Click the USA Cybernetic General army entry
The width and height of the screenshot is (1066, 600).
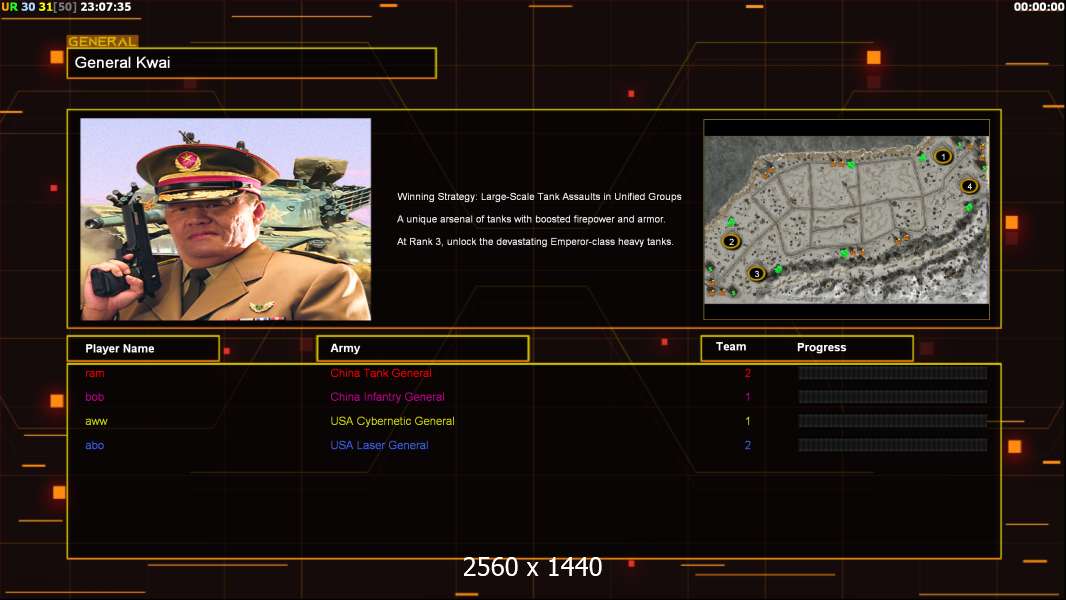[392, 421]
